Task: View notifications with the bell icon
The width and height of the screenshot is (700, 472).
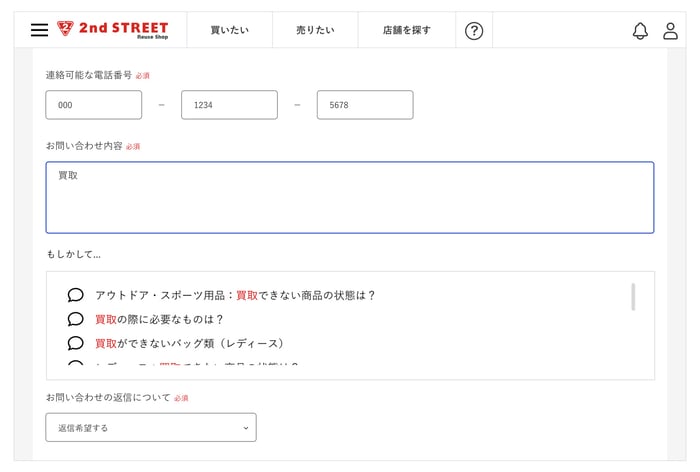Action: (640, 31)
